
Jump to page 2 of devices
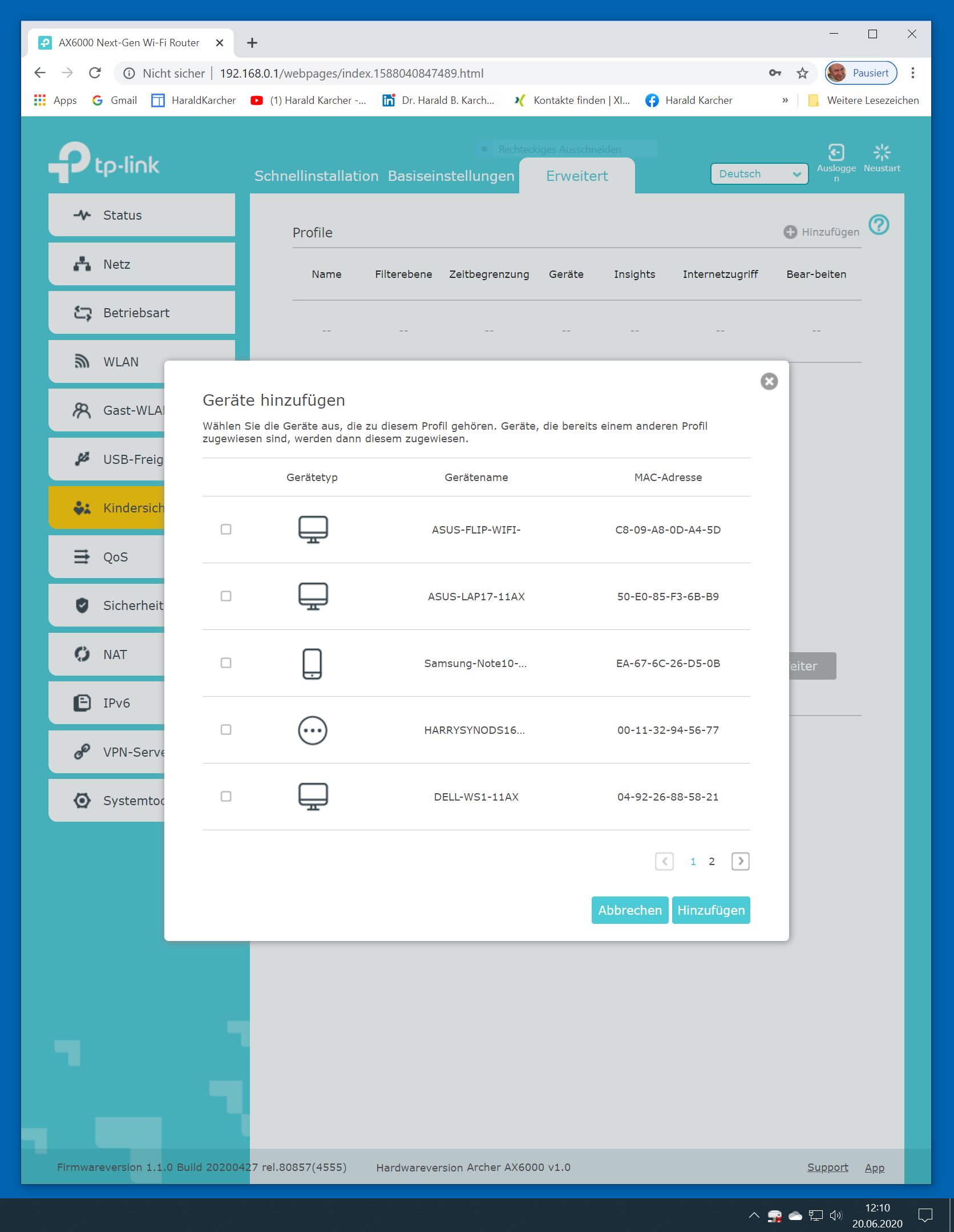click(x=712, y=862)
